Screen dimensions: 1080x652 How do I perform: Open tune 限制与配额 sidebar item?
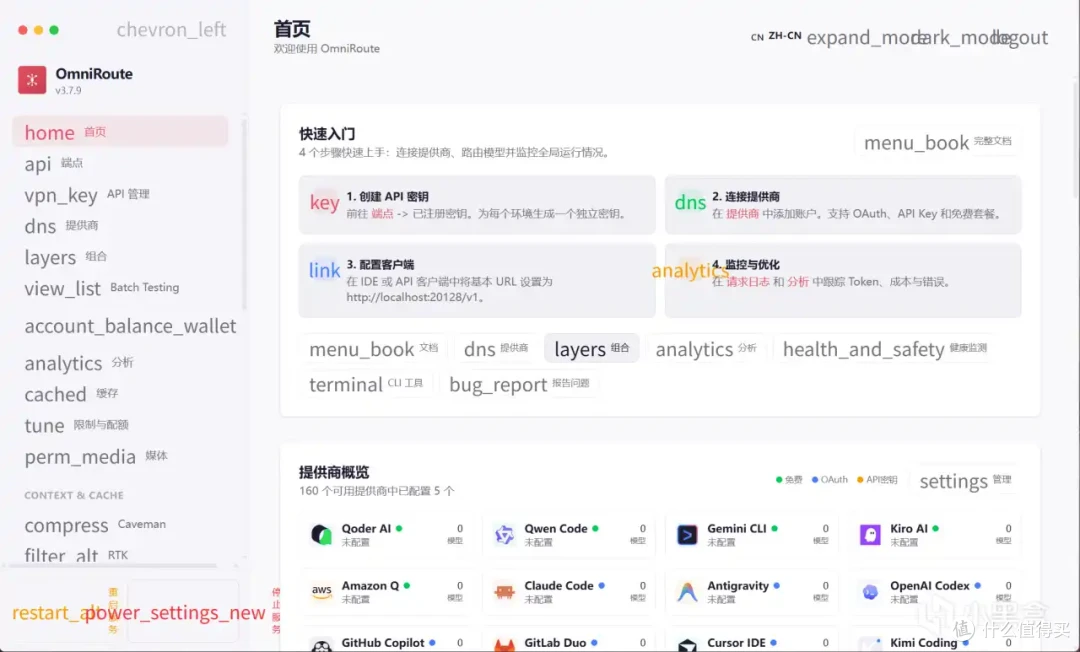pyautogui.click(x=120, y=425)
